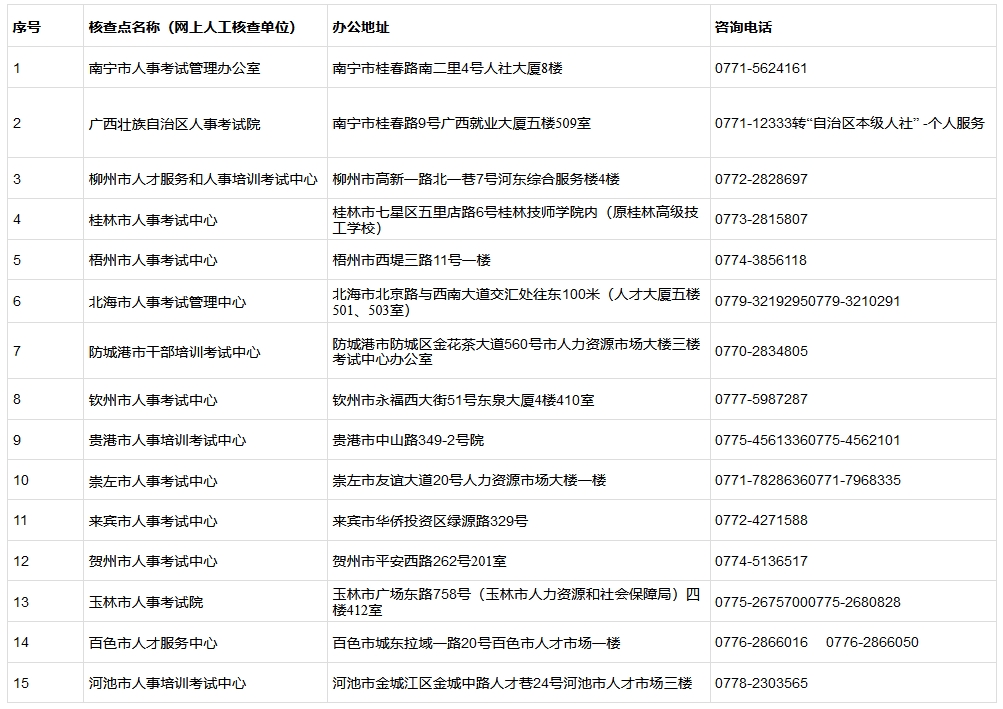Click address 桂林市七星区五里店路6号
The height and width of the screenshot is (709, 1003).
(516, 219)
